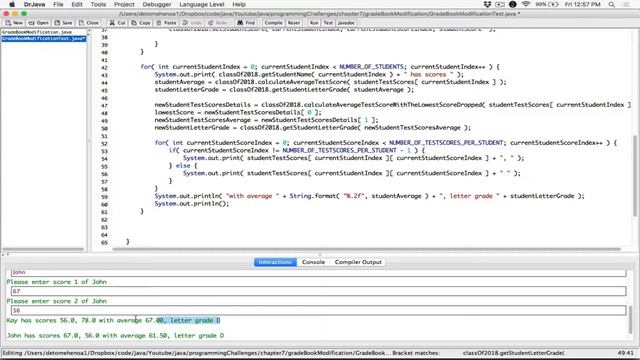Switch to the Interactions tab
640x360 pixels.
coord(275,262)
